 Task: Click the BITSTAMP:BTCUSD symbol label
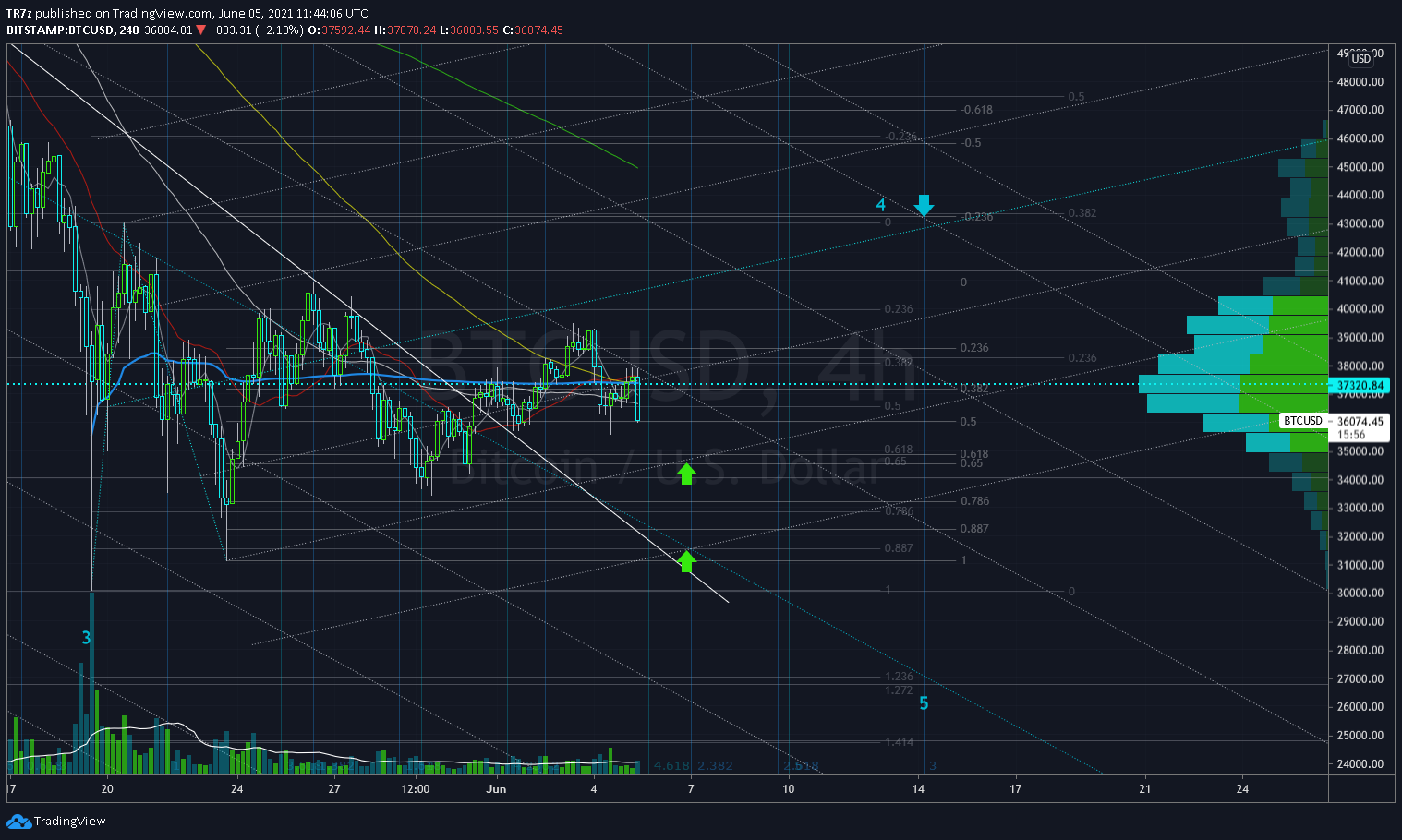[61, 30]
